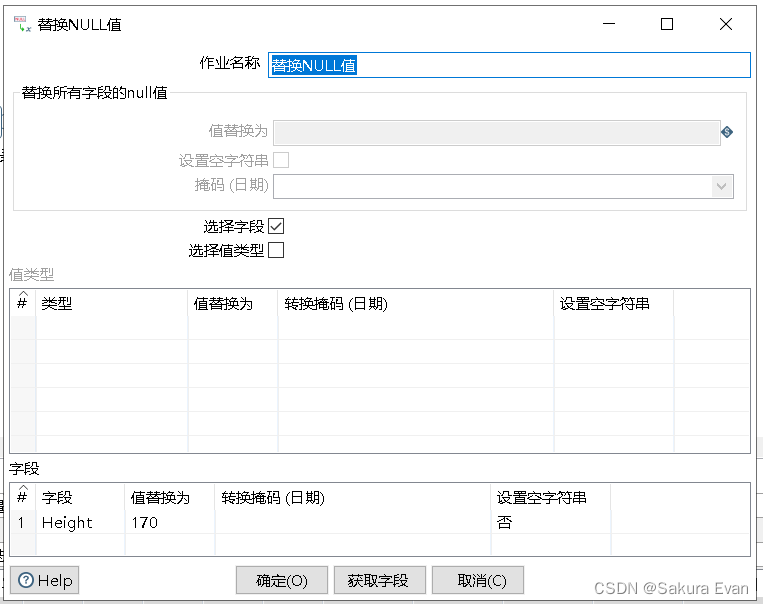Click the 170 replacement value cell
Screen dimensions: 763x604
170,522
